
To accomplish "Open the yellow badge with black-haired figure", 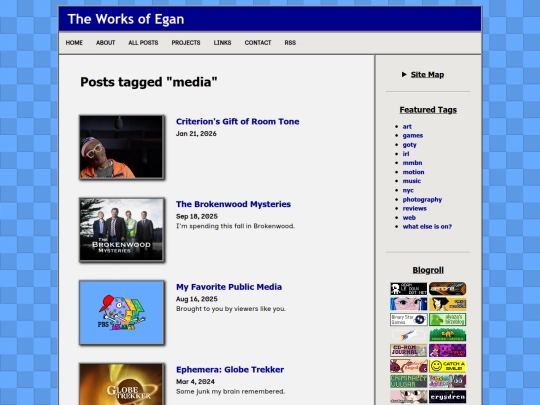I will [x=447, y=304].
